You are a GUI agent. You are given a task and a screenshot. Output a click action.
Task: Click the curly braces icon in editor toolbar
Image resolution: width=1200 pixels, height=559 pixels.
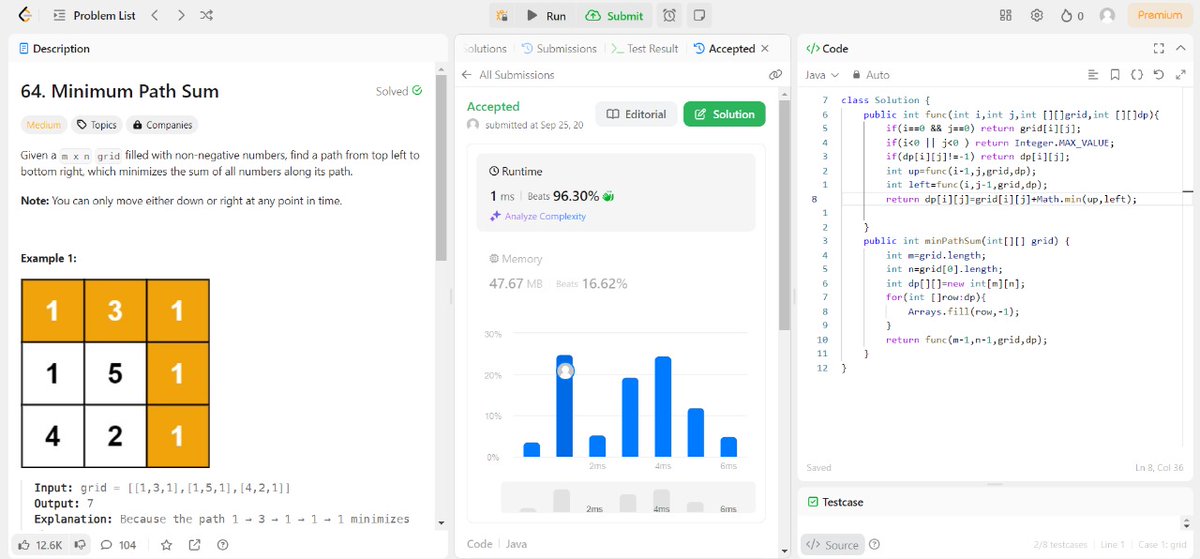point(1137,75)
